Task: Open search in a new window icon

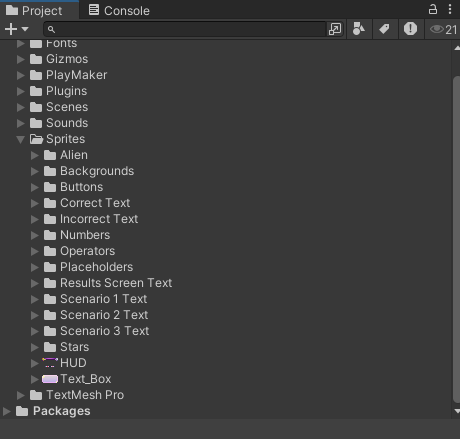Action: point(335,29)
